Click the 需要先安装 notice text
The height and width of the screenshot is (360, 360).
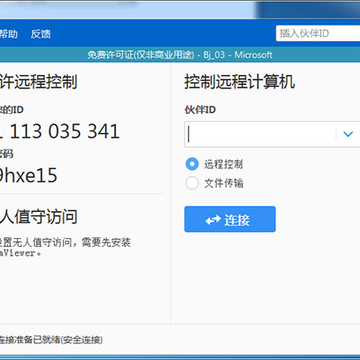click(x=106, y=242)
